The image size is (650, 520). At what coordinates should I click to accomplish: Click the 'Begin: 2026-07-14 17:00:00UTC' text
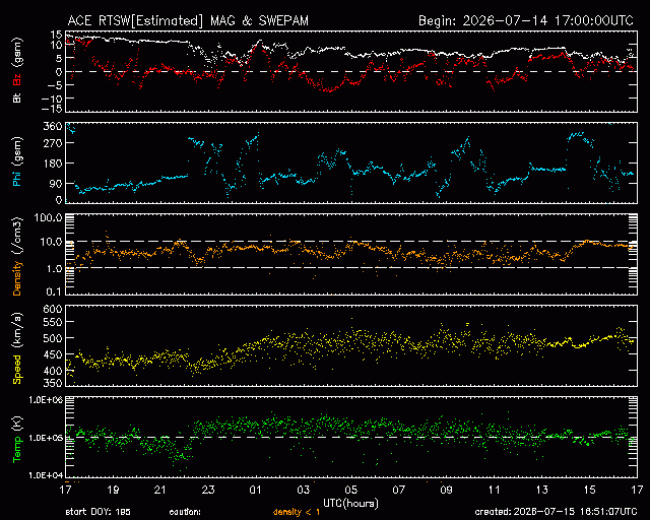coord(526,21)
